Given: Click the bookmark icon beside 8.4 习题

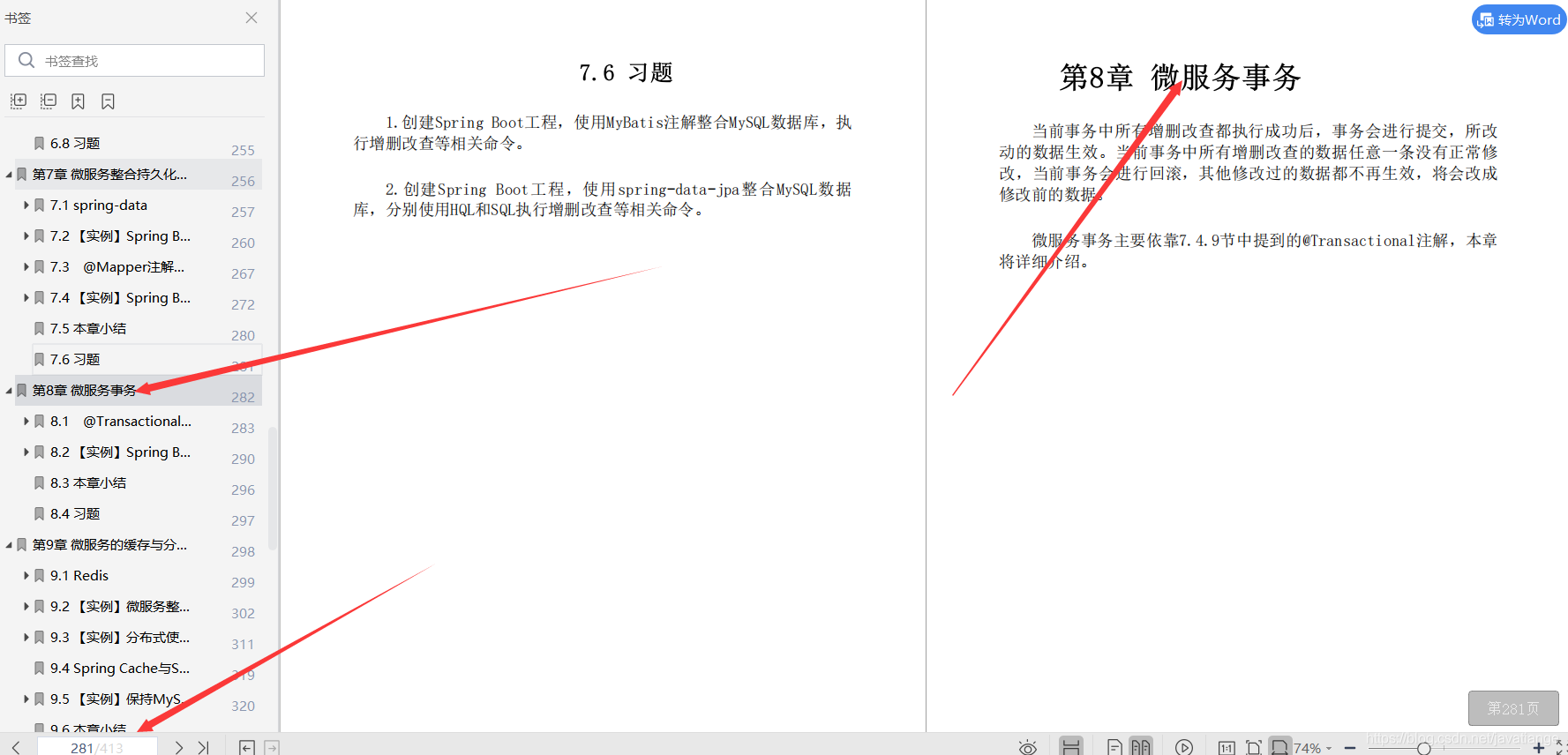Looking at the screenshot, I should 39,513.
